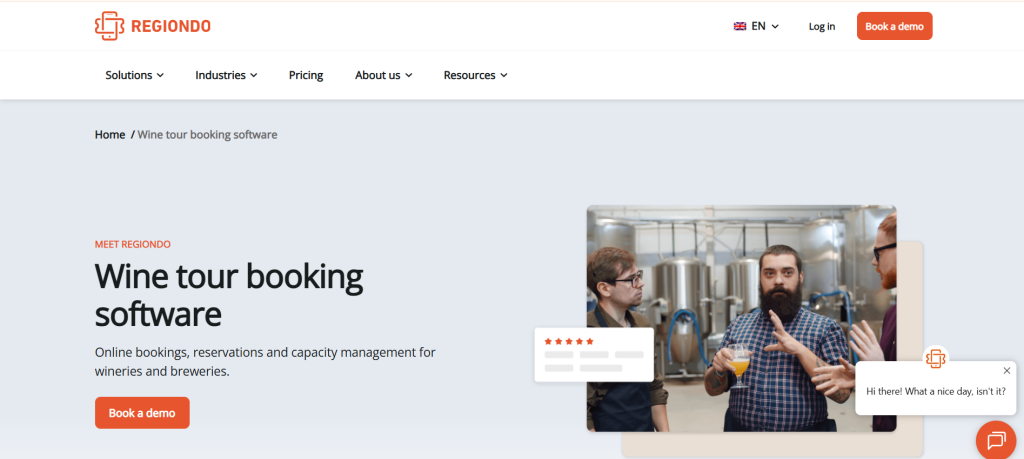Expand the About us menu
The image size is (1024, 459).
pos(384,75)
